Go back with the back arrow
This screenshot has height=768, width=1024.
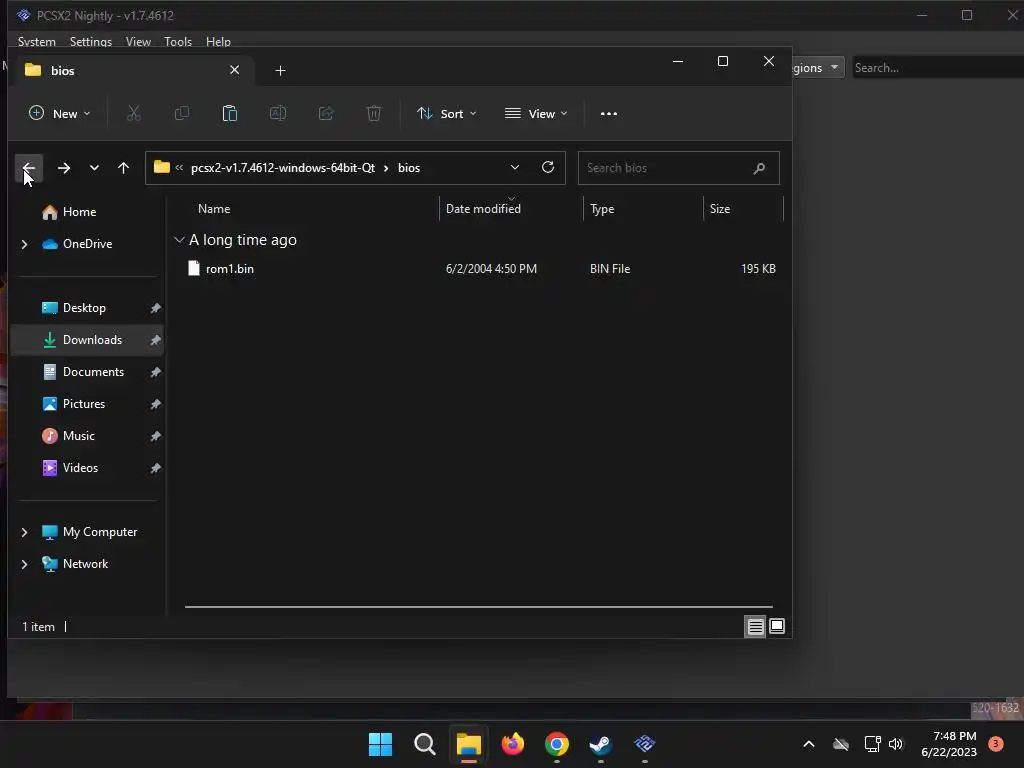click(29, 168)
